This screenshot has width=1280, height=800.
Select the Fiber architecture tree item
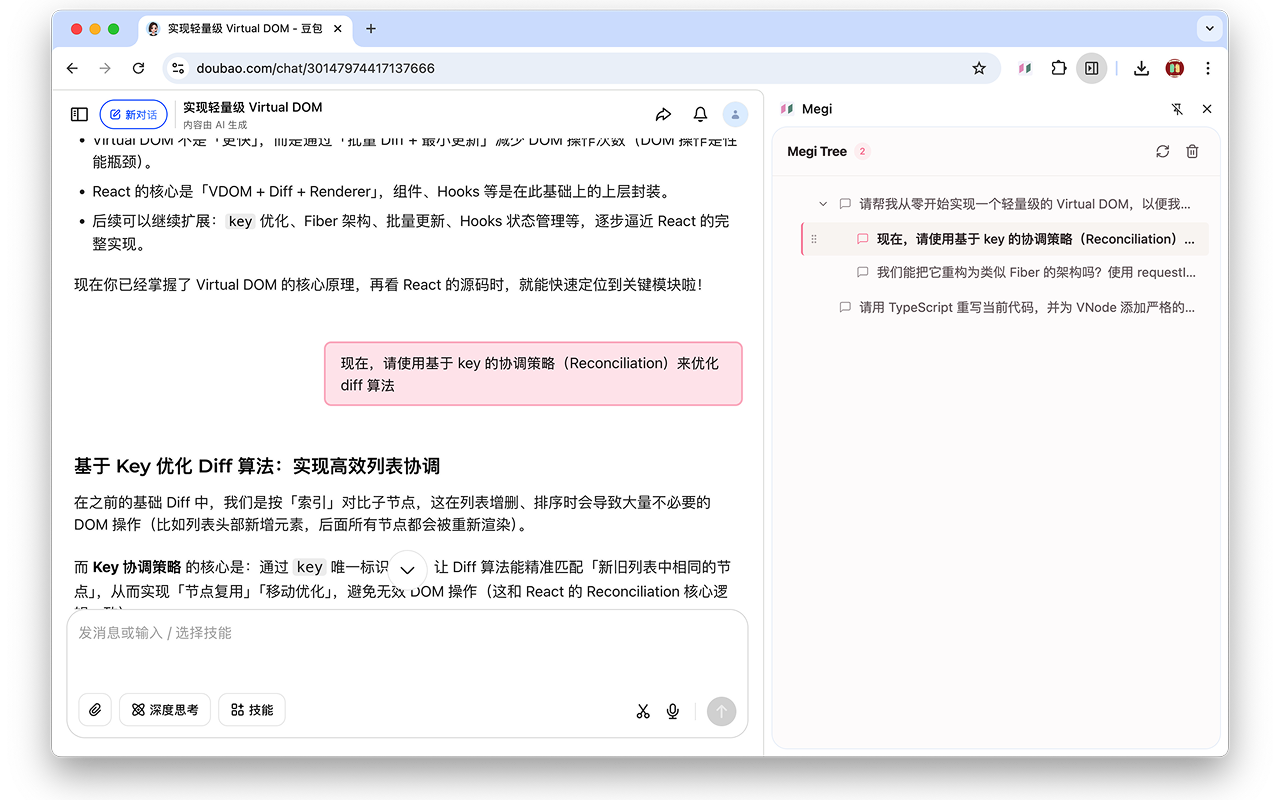pyautogui.click(x=1035, y=272)
